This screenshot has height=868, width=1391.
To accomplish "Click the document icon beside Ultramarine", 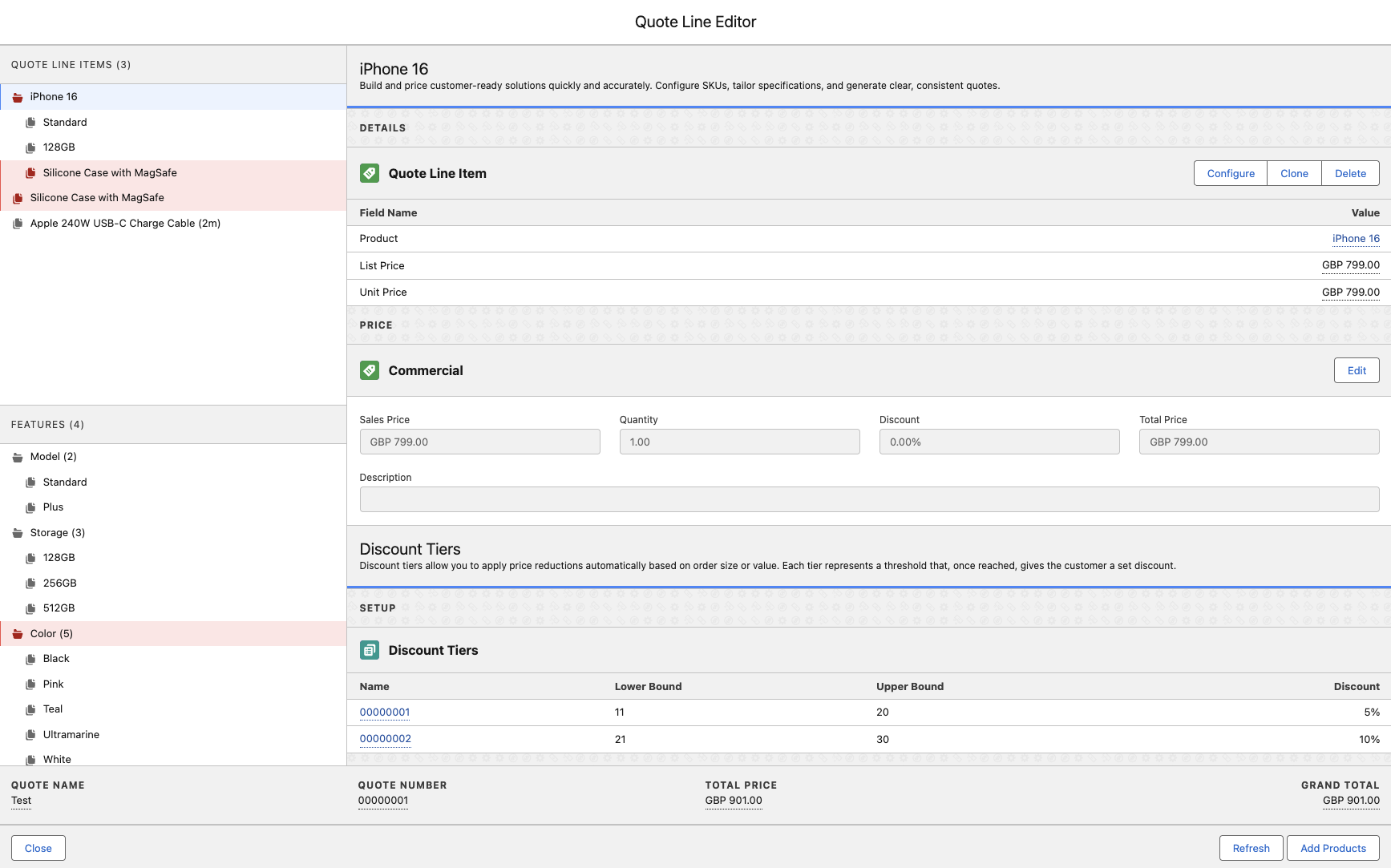I will [30, 735].
